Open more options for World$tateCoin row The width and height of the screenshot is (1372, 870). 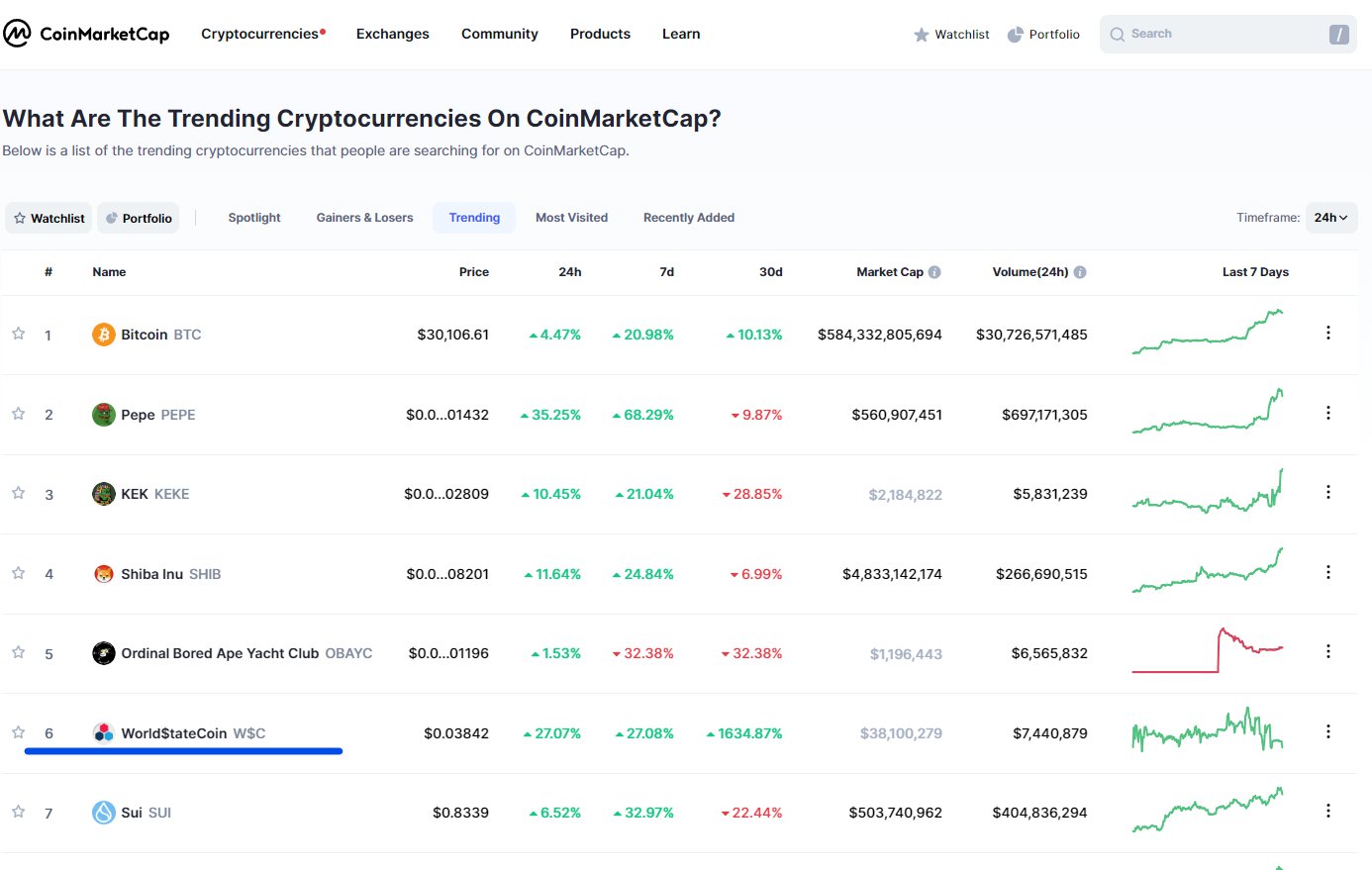[x=1328, y=731]
